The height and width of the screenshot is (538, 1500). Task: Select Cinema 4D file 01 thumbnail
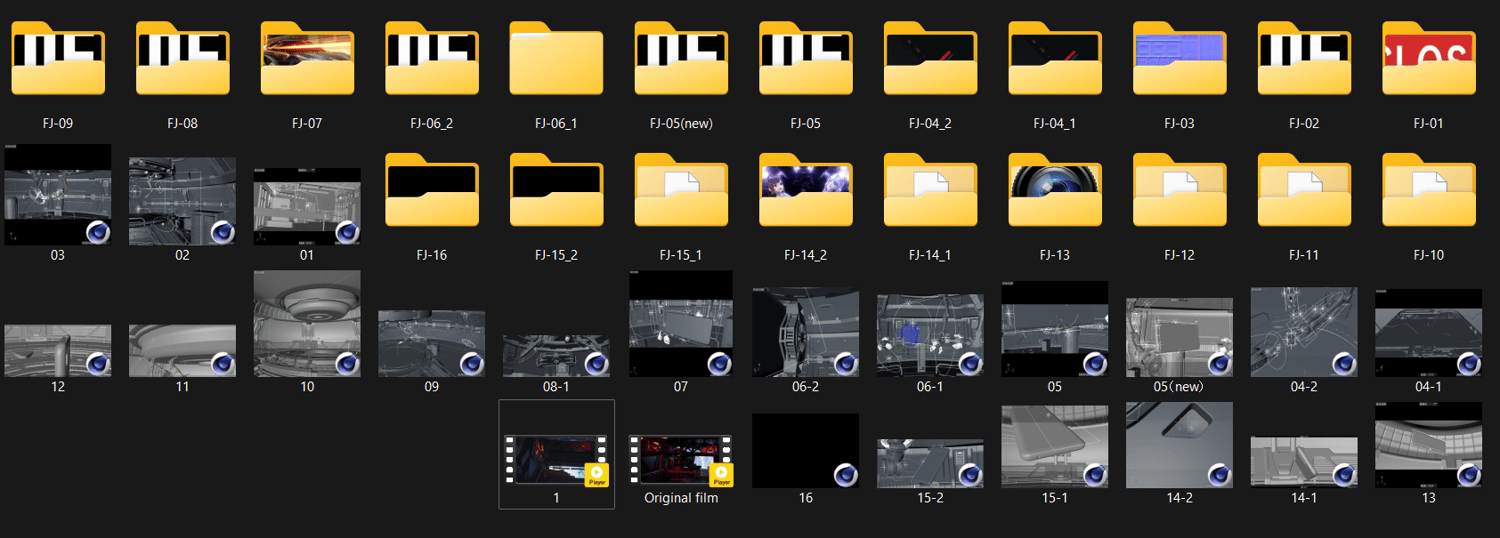tap(307, 206)
